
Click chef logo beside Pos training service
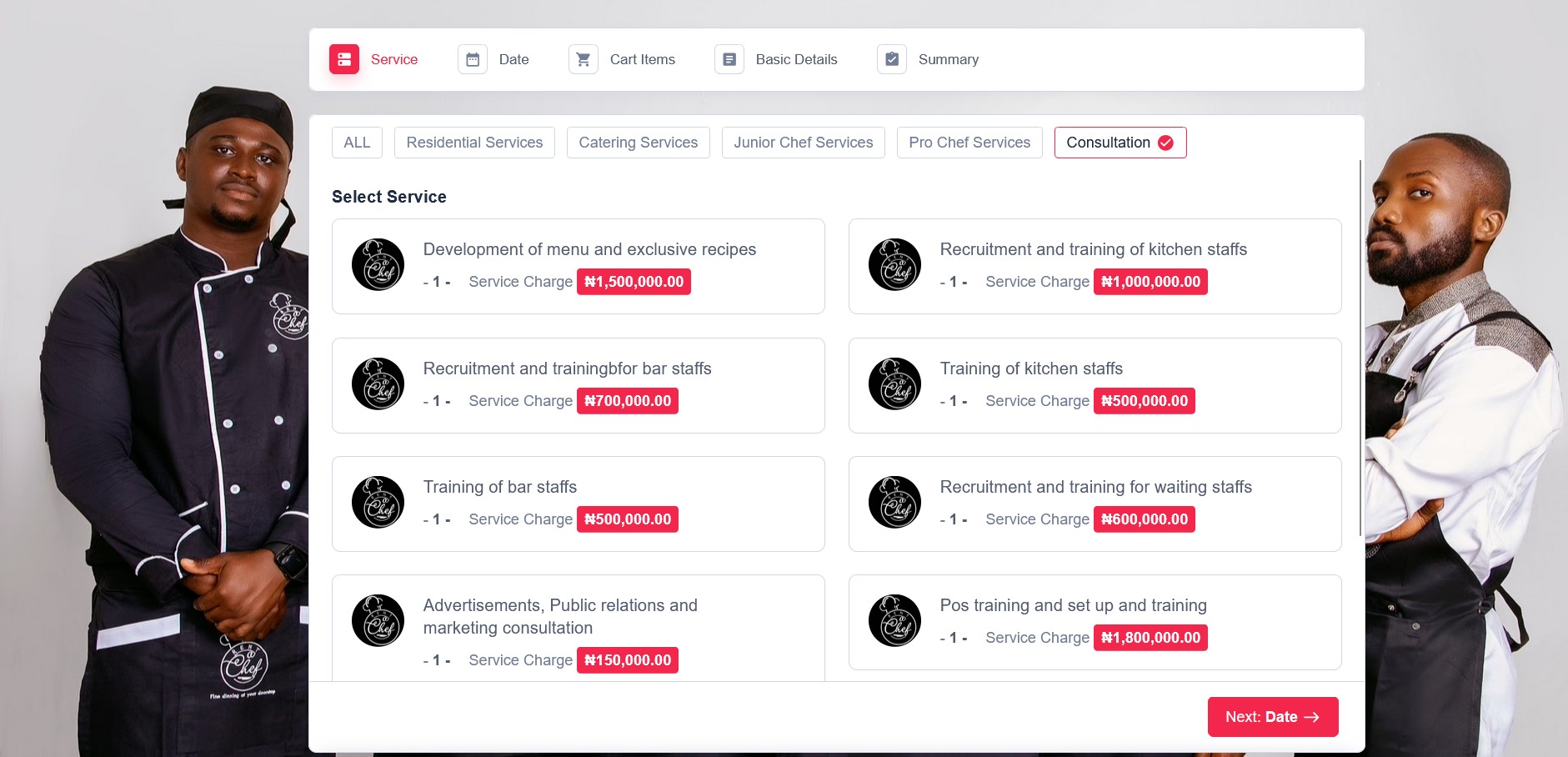tap(894, 621)
